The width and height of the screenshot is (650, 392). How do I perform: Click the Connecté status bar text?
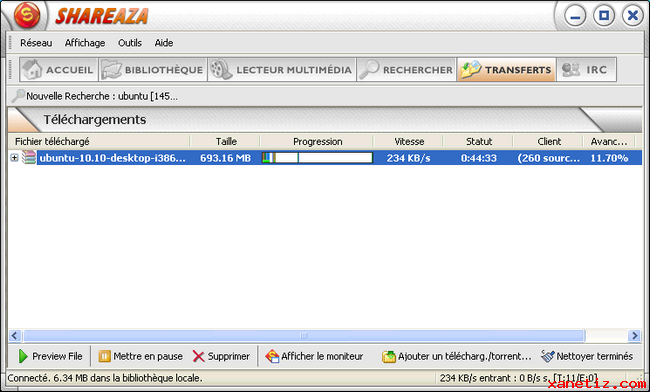[105, 378]
